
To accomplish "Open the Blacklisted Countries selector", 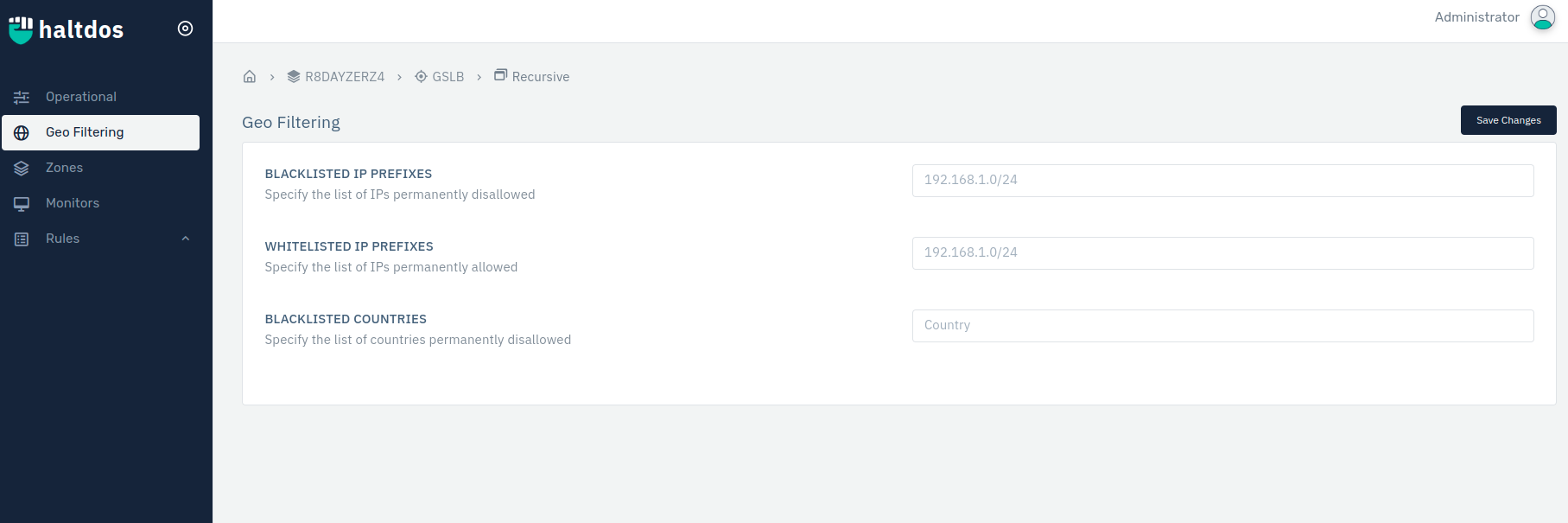I will pos(1222,326).
